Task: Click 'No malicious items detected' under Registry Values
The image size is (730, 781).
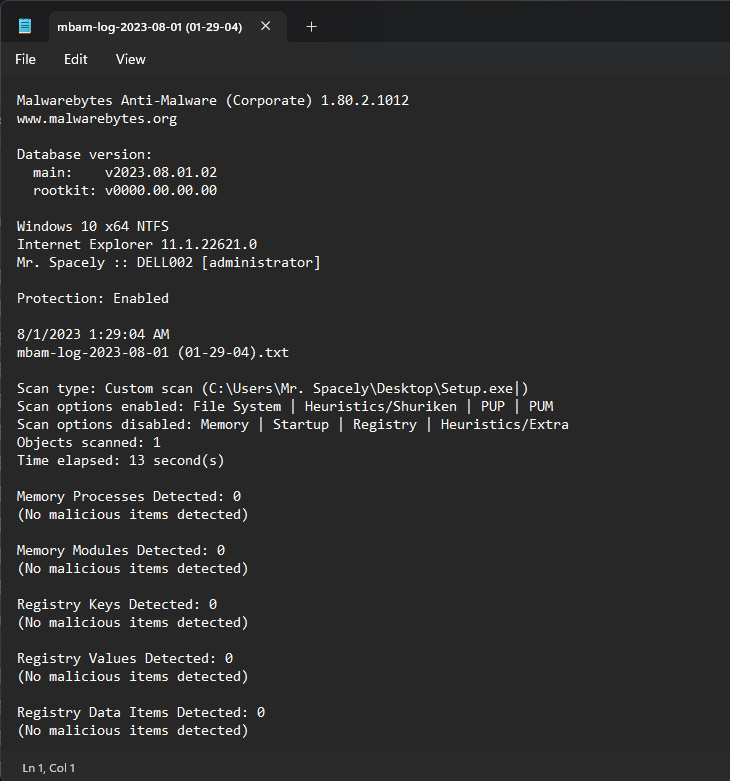Action: [x=132, y=676]
